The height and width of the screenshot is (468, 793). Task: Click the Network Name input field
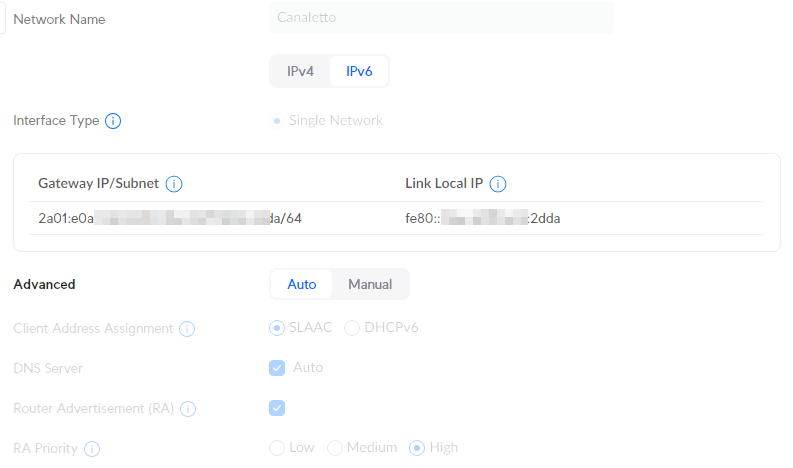pos(441,18)
